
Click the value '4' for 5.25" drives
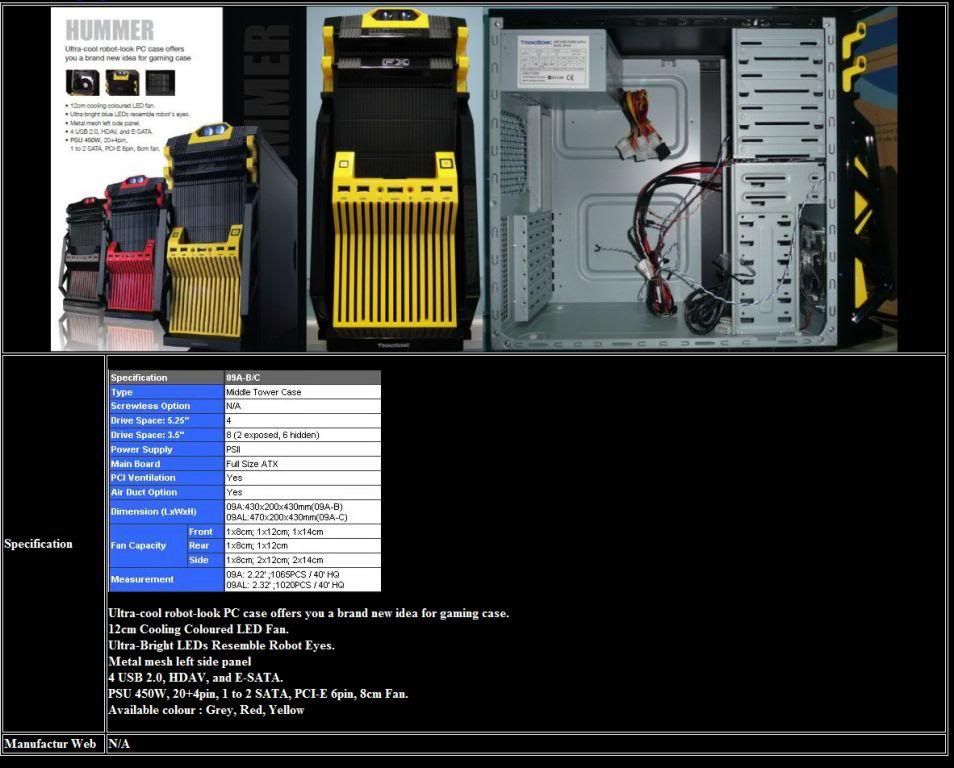tap(228, 421)
